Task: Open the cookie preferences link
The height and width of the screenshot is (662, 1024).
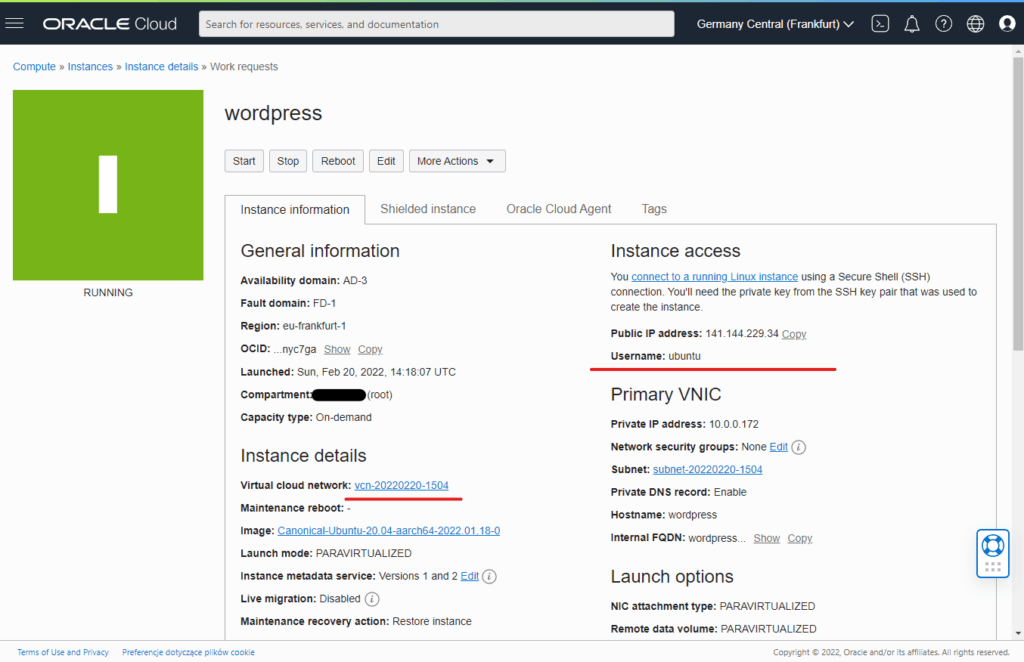Action: tap(188, 652)
